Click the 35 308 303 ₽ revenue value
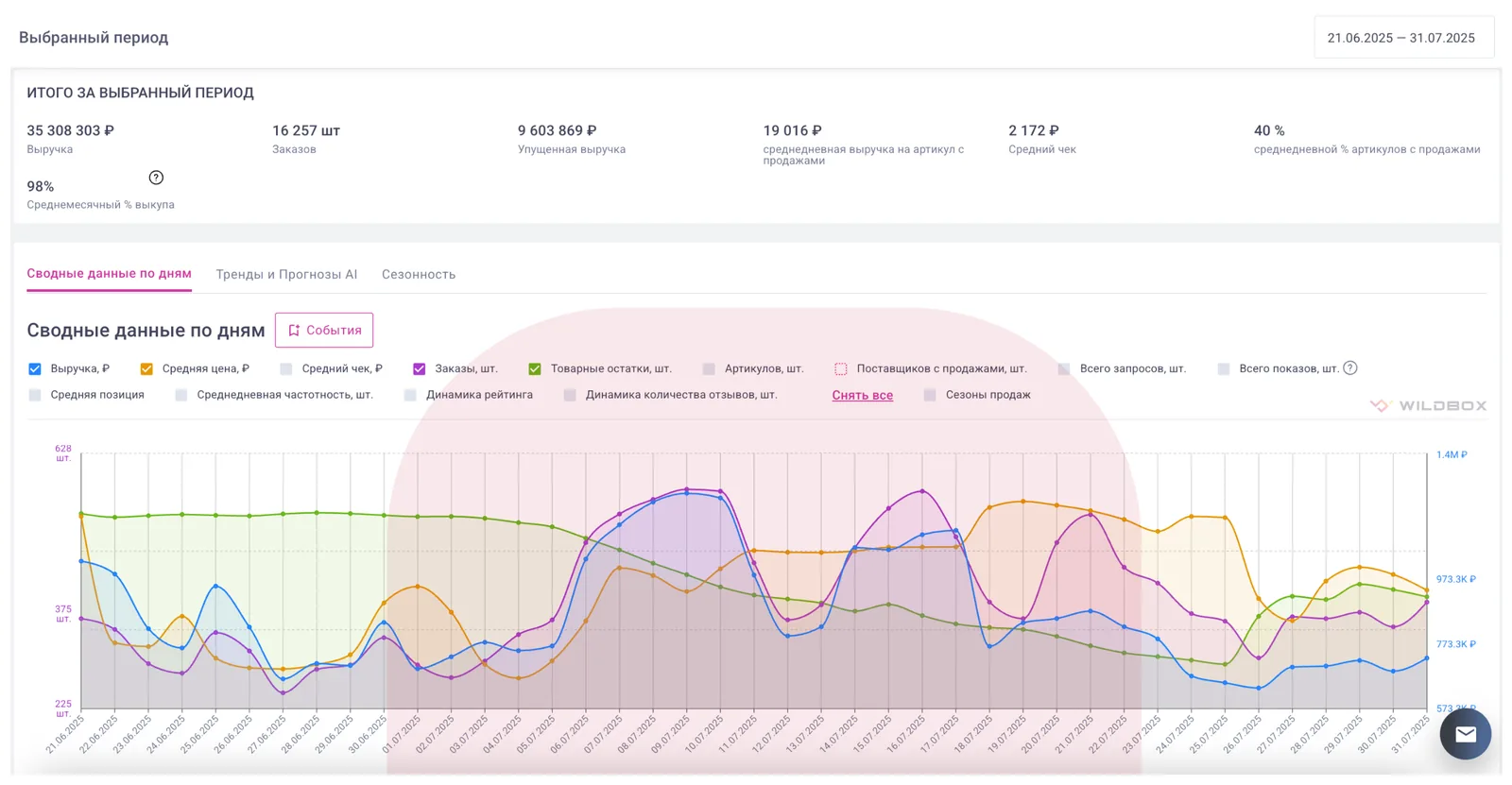Image resolution: width=1512 pixels, height=785 pixels. [x=70, y=130]
